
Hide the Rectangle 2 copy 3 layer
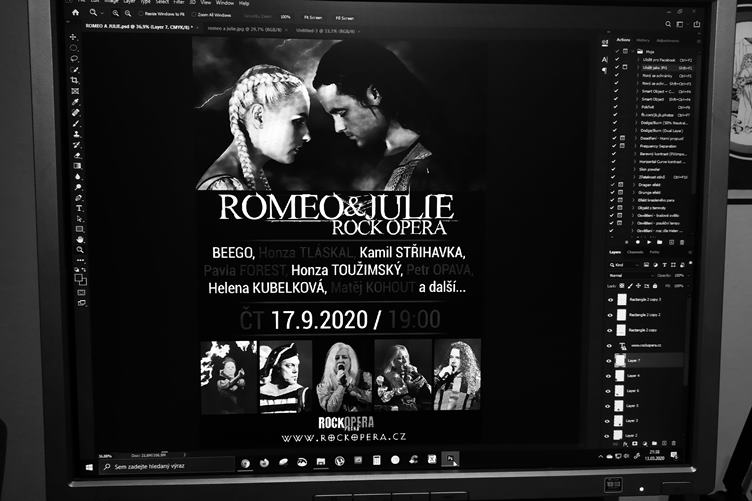pos(610,300)
